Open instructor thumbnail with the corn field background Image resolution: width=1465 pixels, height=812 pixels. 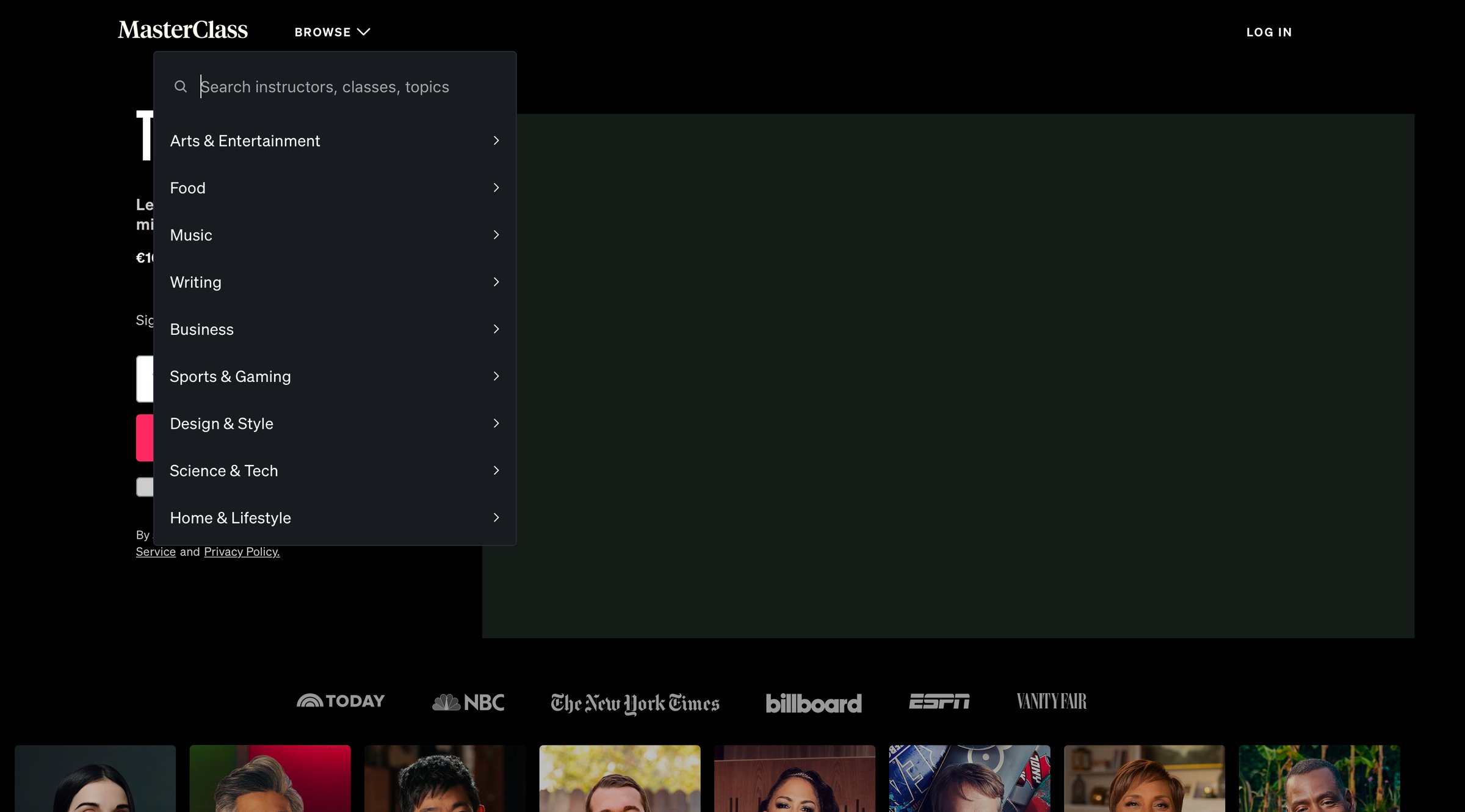tap(1319, 778)
